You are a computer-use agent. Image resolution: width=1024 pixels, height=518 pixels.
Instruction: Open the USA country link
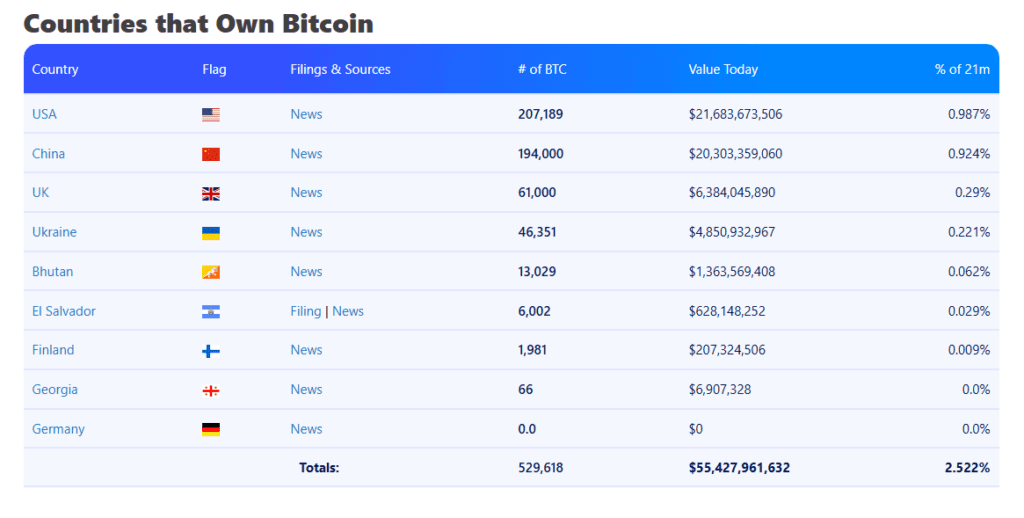point(44,114)
